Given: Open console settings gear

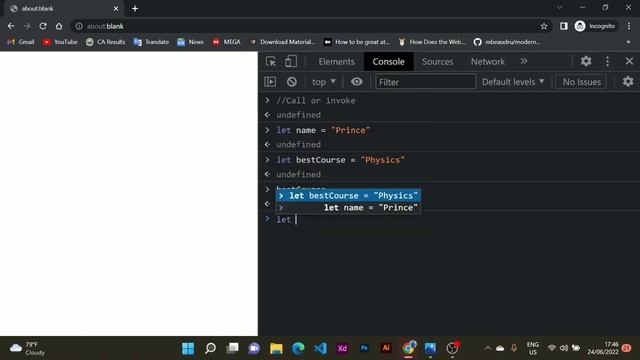Looking at the screenshot, I should coord(628,82).
